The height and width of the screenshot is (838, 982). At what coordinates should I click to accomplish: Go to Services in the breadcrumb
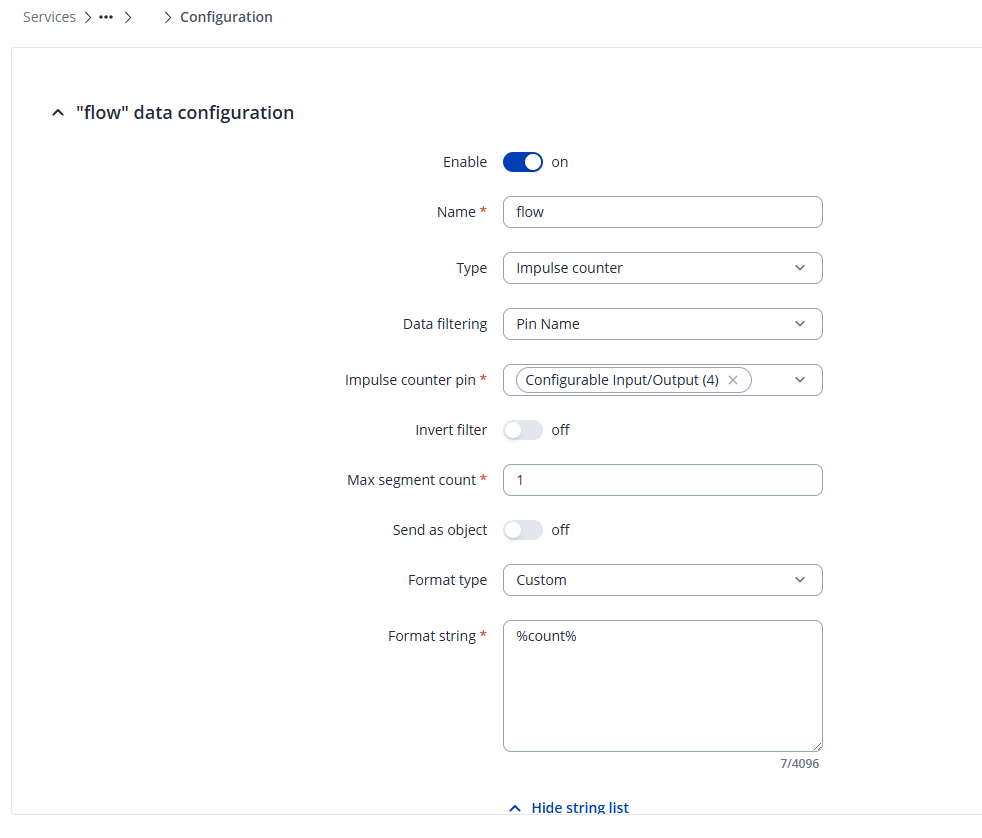[49, 17]
